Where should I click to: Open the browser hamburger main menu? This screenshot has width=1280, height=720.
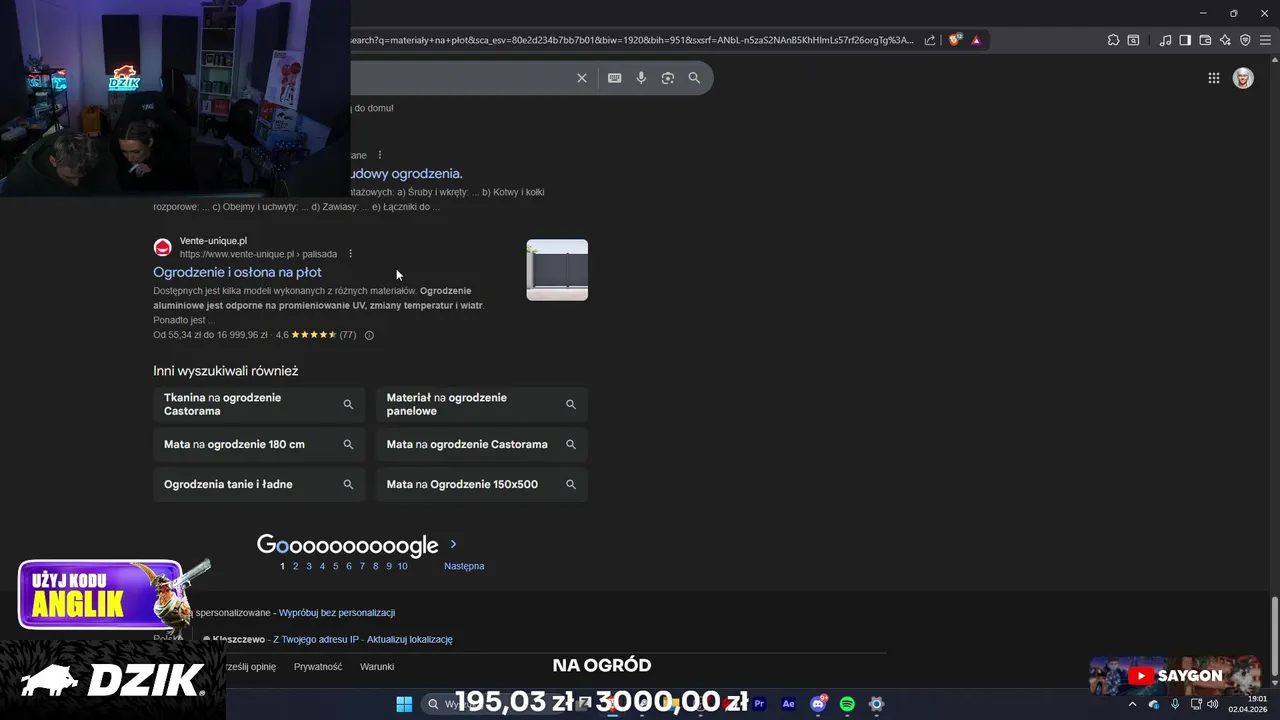[x=1265, y=40]
